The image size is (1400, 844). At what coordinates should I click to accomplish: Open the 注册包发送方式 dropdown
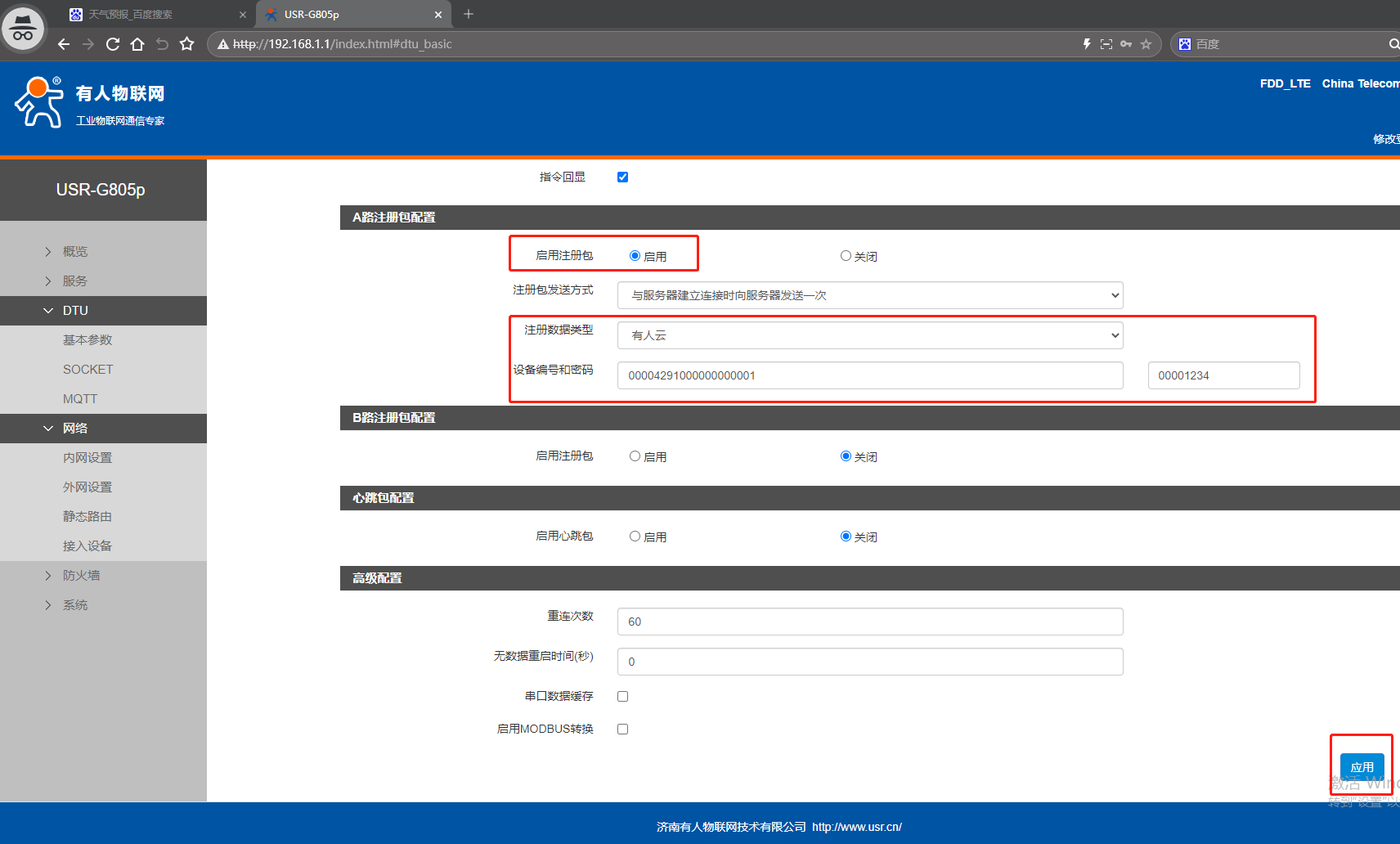[x=869, y=295]
